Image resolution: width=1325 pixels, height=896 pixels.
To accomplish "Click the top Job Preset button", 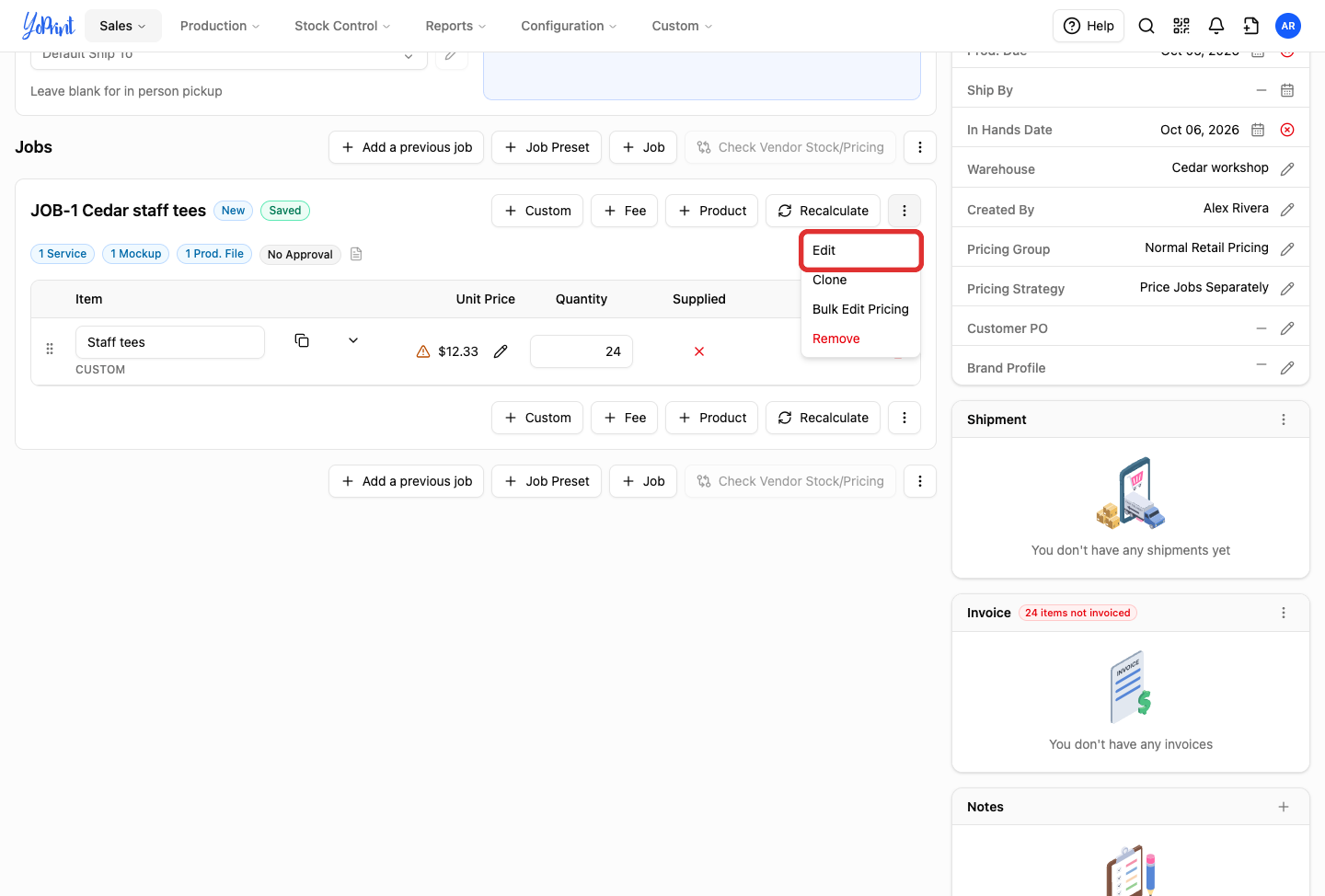I will coord(547,147).
